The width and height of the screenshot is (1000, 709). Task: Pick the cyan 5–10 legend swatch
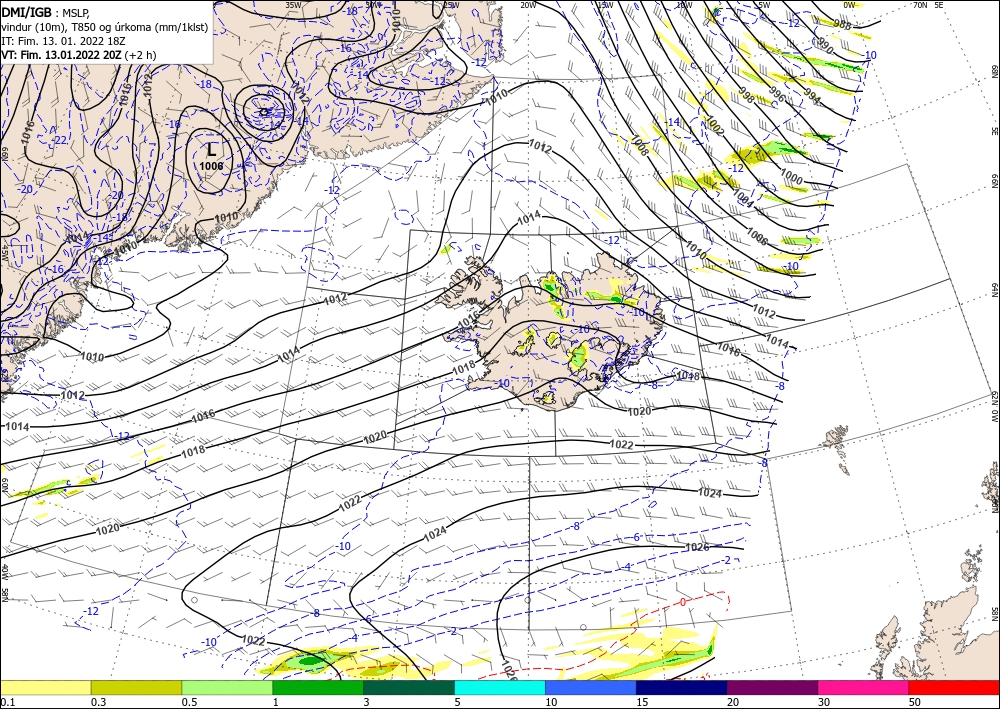(500, 687)
